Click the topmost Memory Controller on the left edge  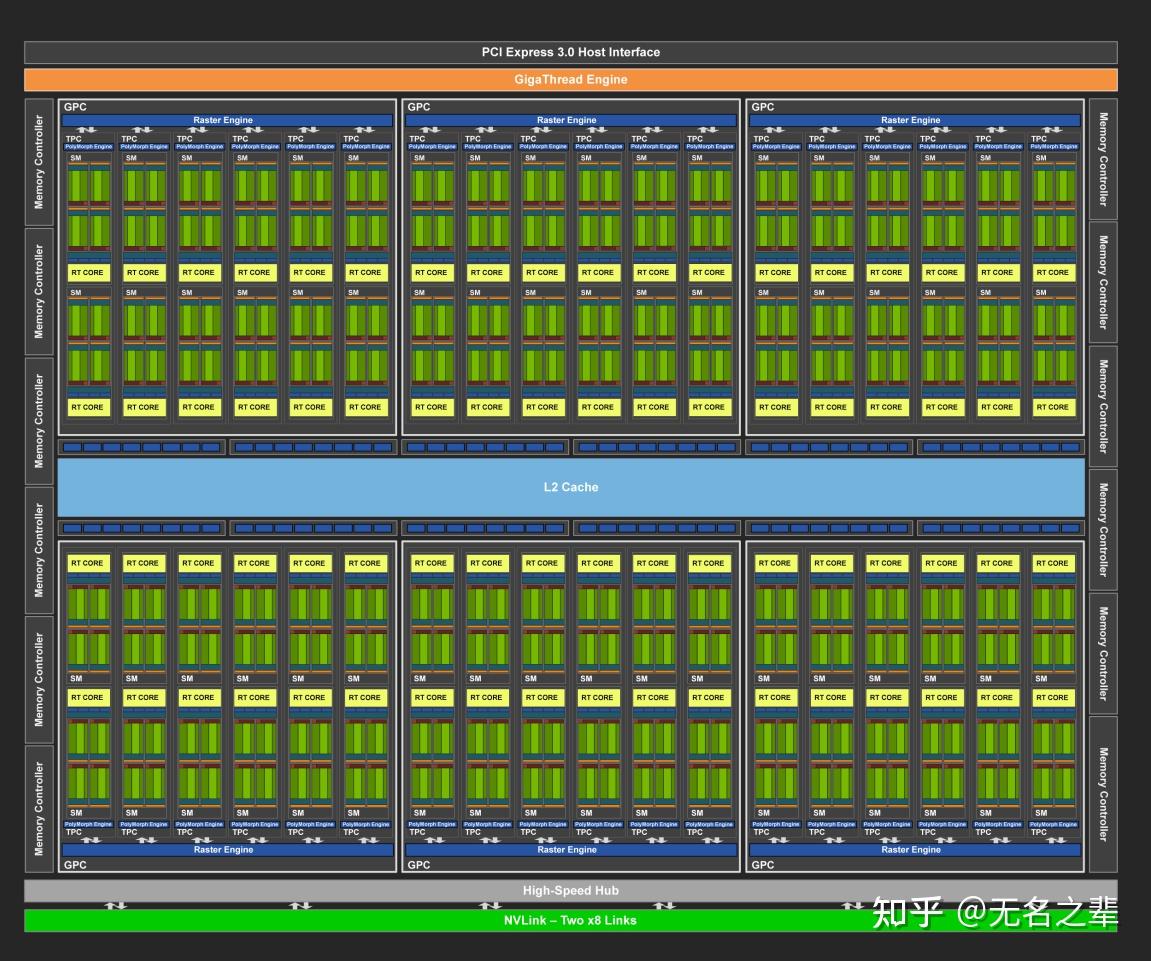pyautogui.click(x=39, y=162)
